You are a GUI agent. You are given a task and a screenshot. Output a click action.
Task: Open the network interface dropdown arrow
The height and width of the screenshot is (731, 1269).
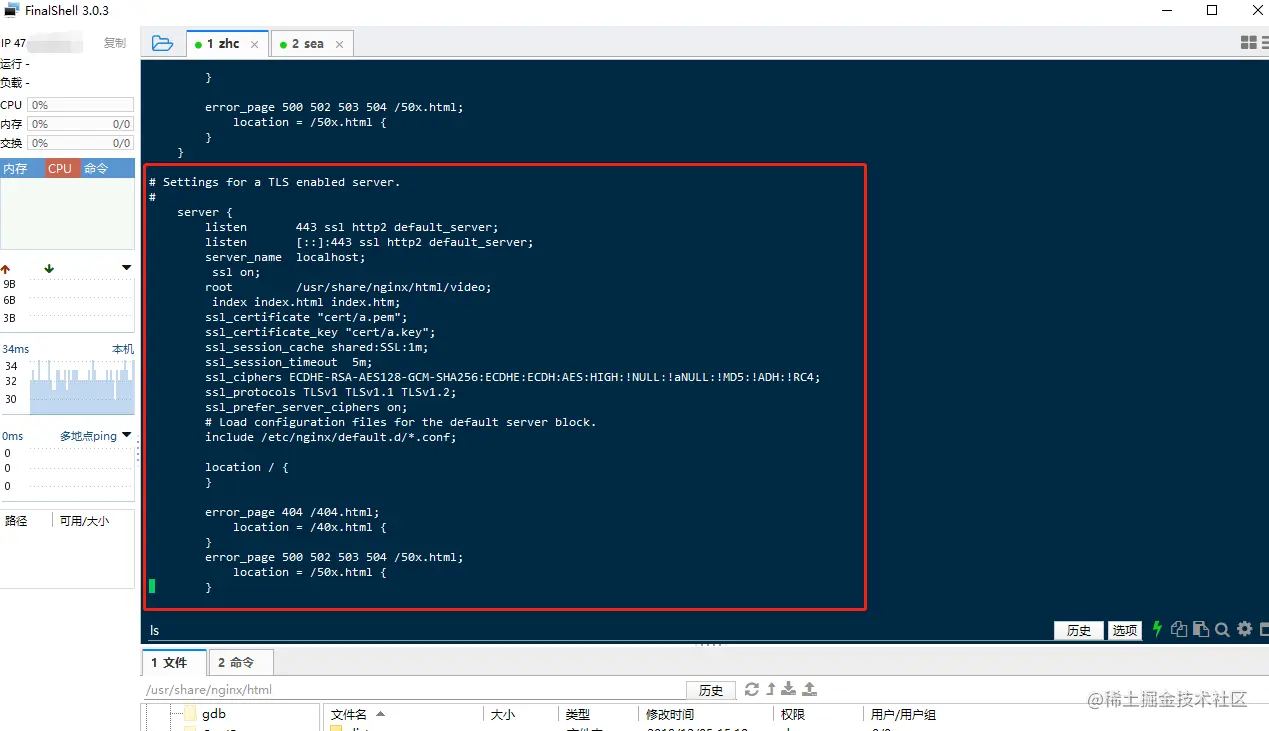(126, 268)
